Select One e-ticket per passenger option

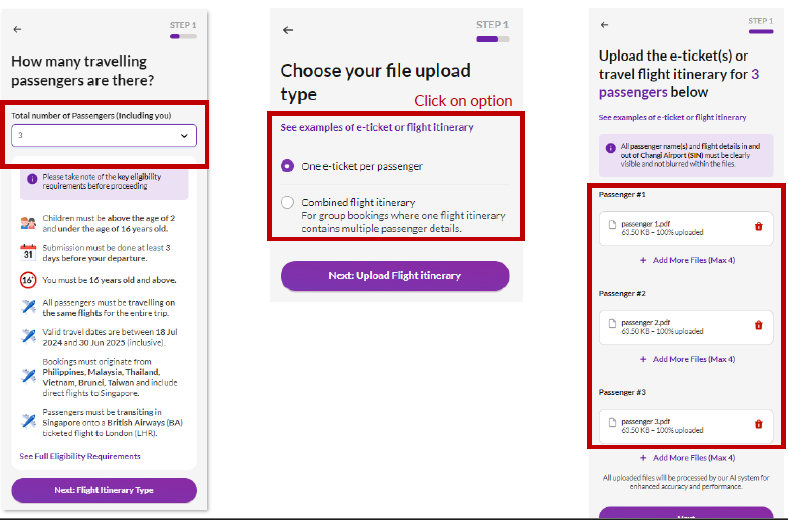(x=288, y=166)
